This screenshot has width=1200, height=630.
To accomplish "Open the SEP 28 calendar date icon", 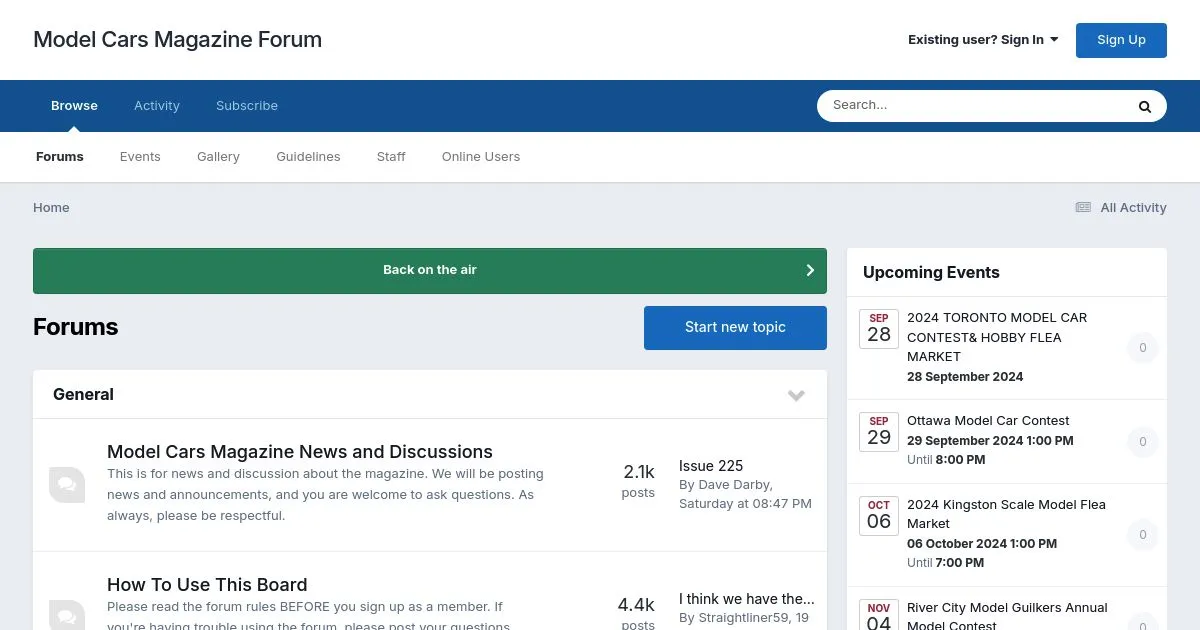I will pyautogui.click(x=879, y=328).
